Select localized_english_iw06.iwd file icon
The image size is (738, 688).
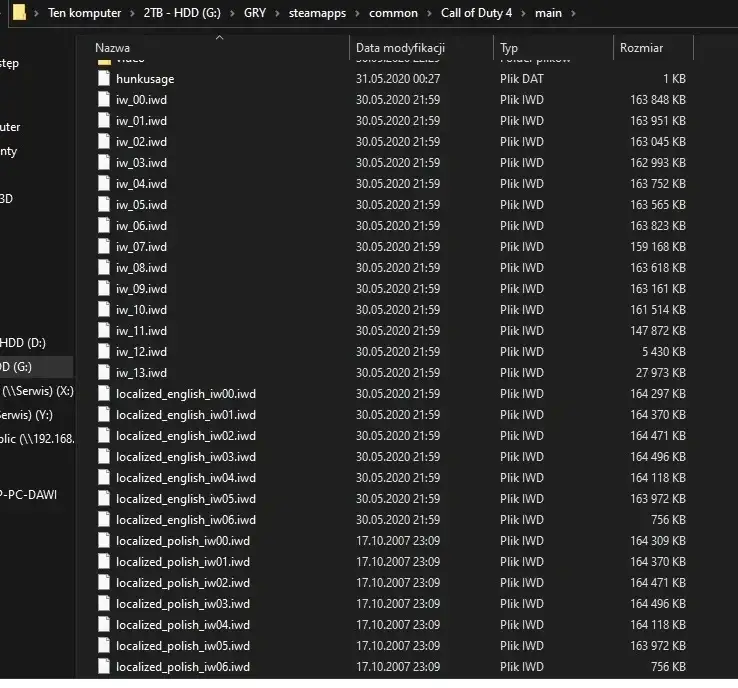[104, 520]
